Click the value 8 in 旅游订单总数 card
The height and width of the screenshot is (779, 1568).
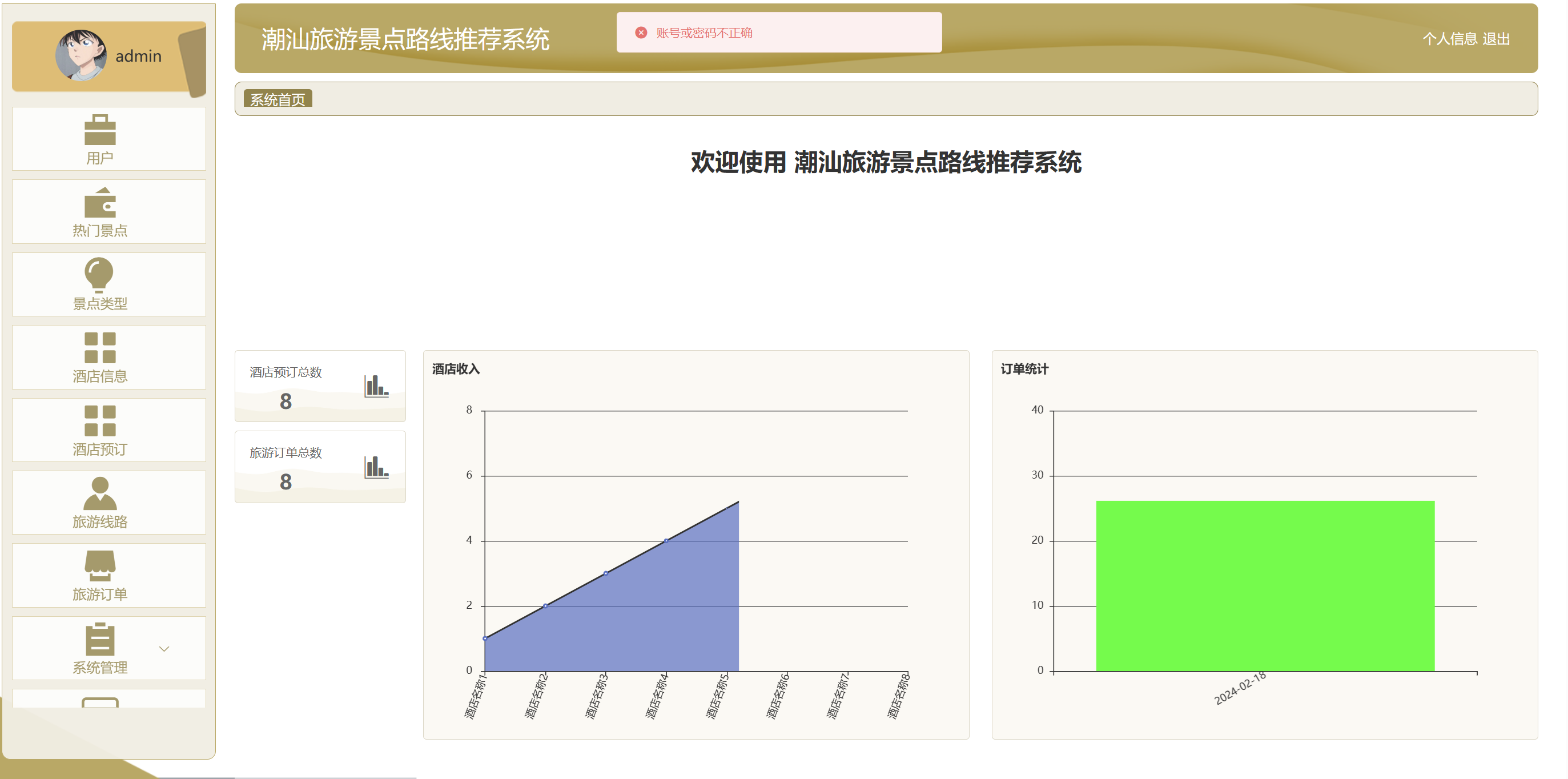click(286, 482)
